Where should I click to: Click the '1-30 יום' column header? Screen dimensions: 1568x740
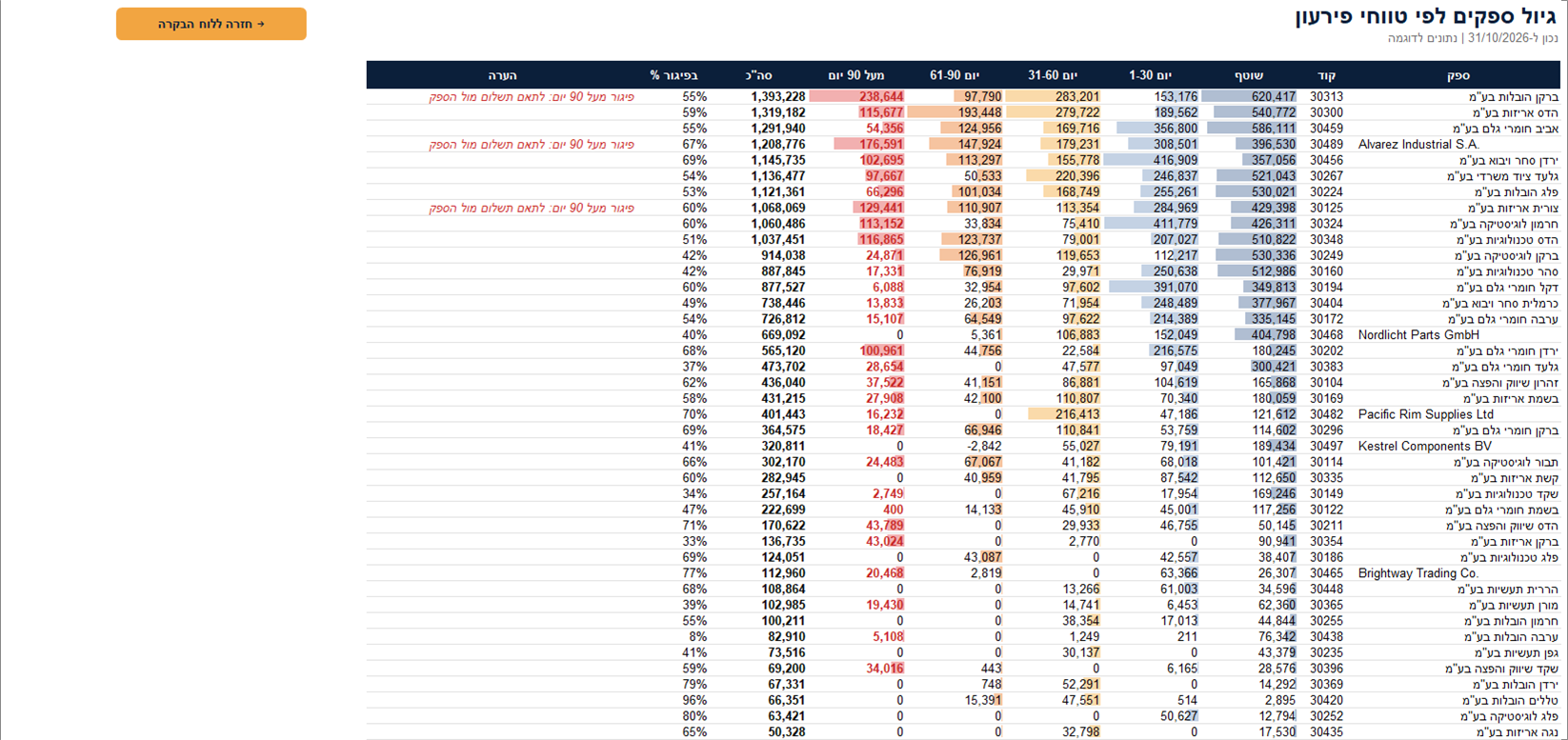[x=1150, y=75]
